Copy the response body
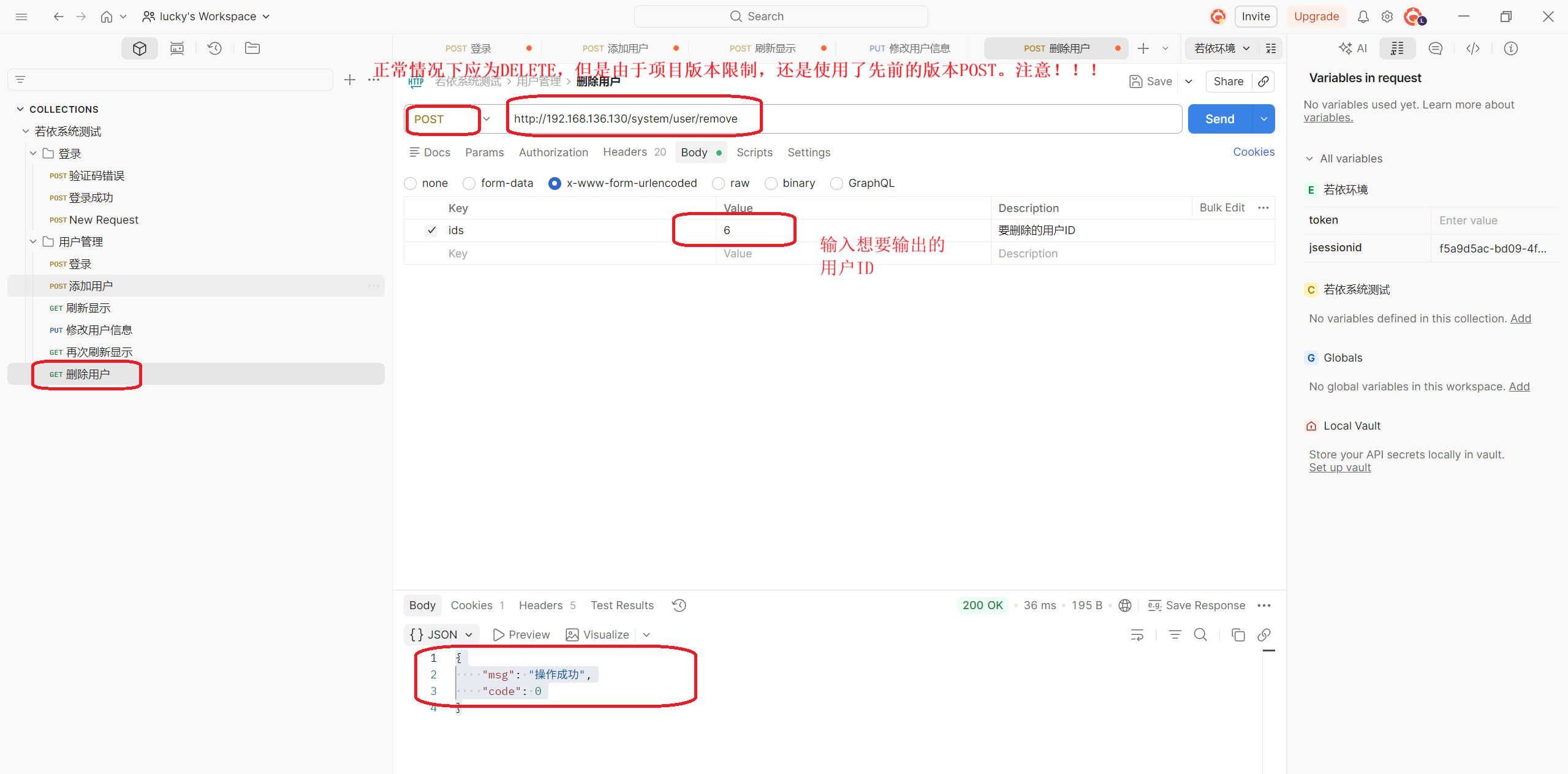Image resolution: width=1568 pixels, height=774 pixels. click(1238, 635)
